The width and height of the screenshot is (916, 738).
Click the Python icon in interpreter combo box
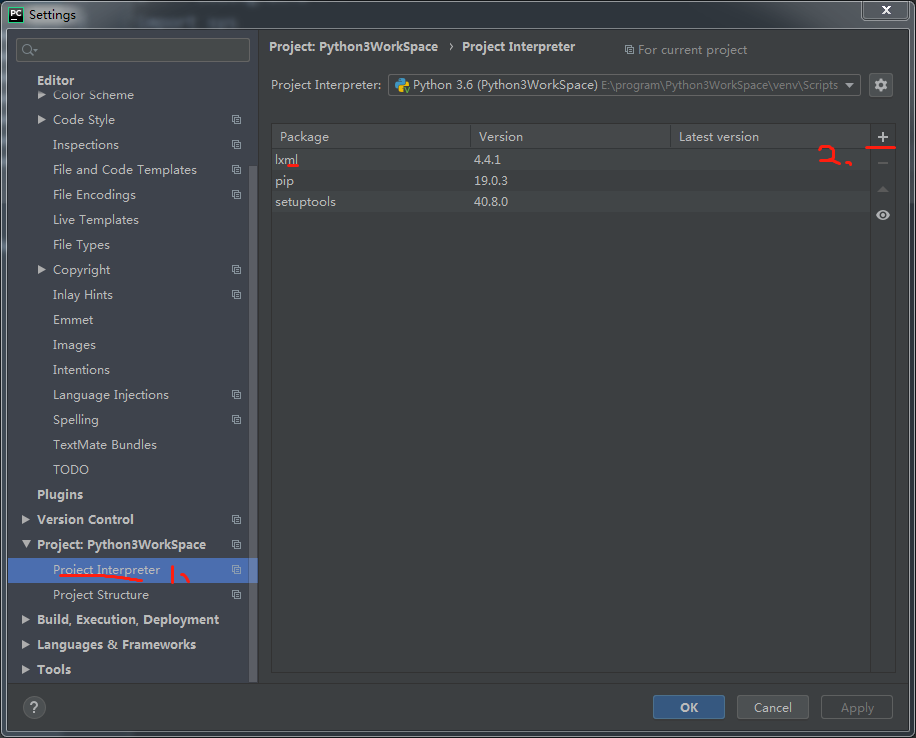point(402,85)
